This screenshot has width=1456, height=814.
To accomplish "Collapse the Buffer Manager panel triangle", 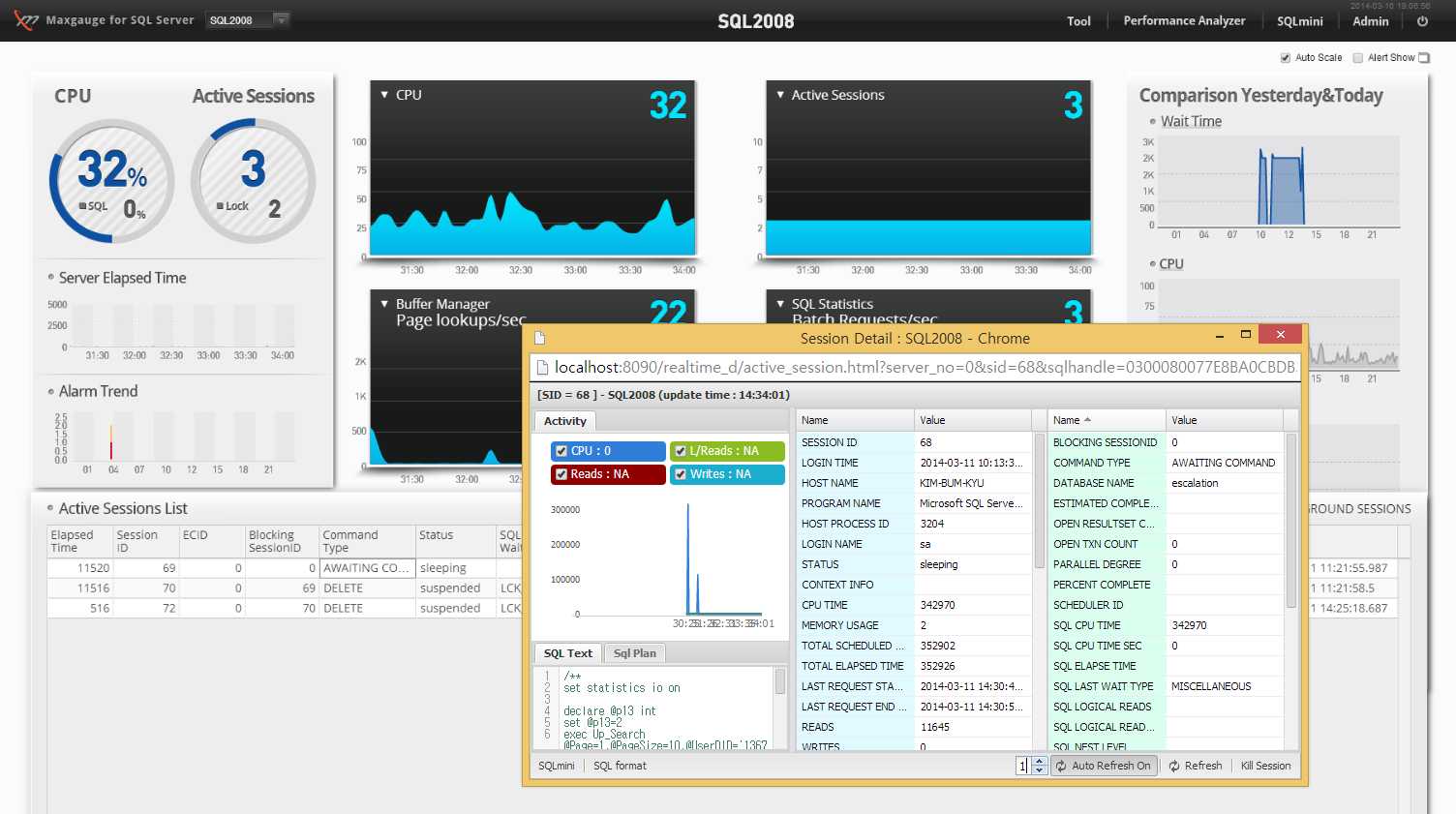I will tap(384, 304).
